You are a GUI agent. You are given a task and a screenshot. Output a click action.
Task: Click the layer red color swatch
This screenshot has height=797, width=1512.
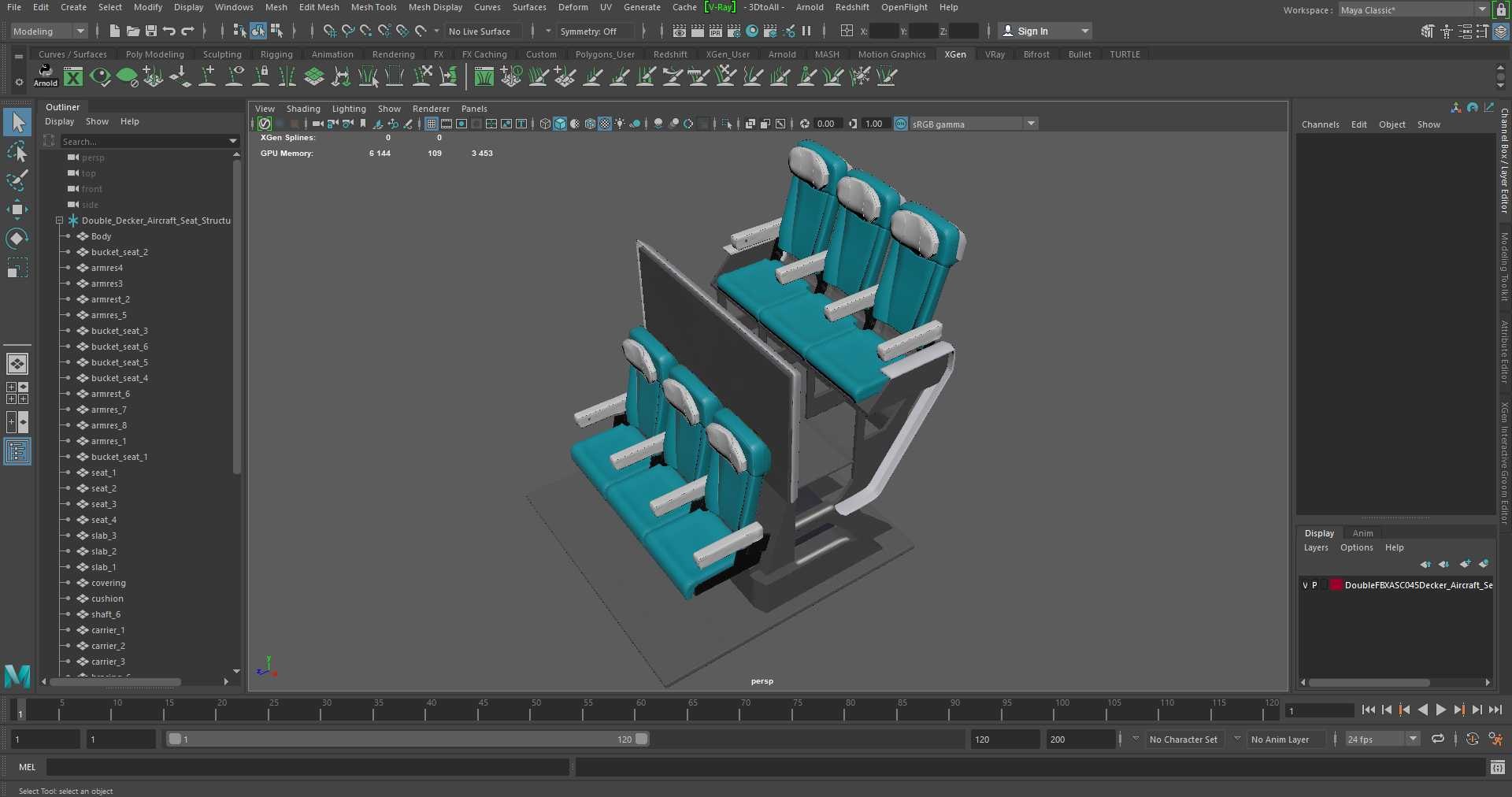tap(1336, 585)
